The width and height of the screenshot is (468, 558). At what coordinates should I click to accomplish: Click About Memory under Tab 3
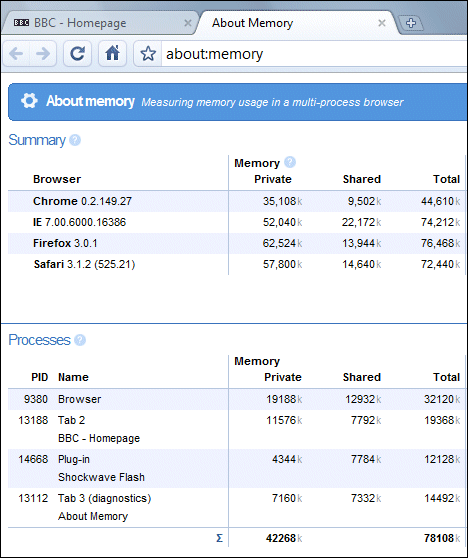point(93,516)
